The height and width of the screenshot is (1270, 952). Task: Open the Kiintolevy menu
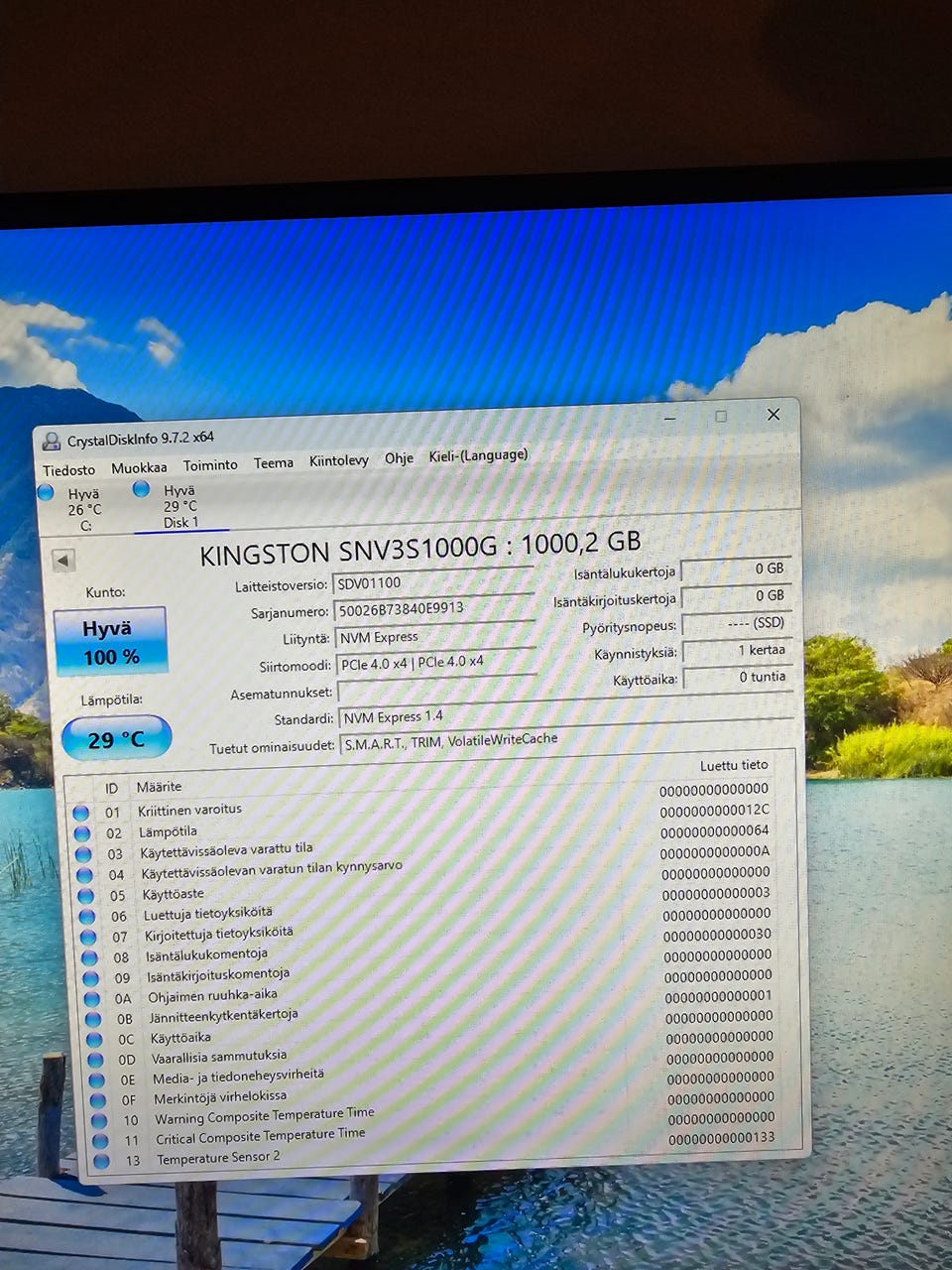coord(339,460)
